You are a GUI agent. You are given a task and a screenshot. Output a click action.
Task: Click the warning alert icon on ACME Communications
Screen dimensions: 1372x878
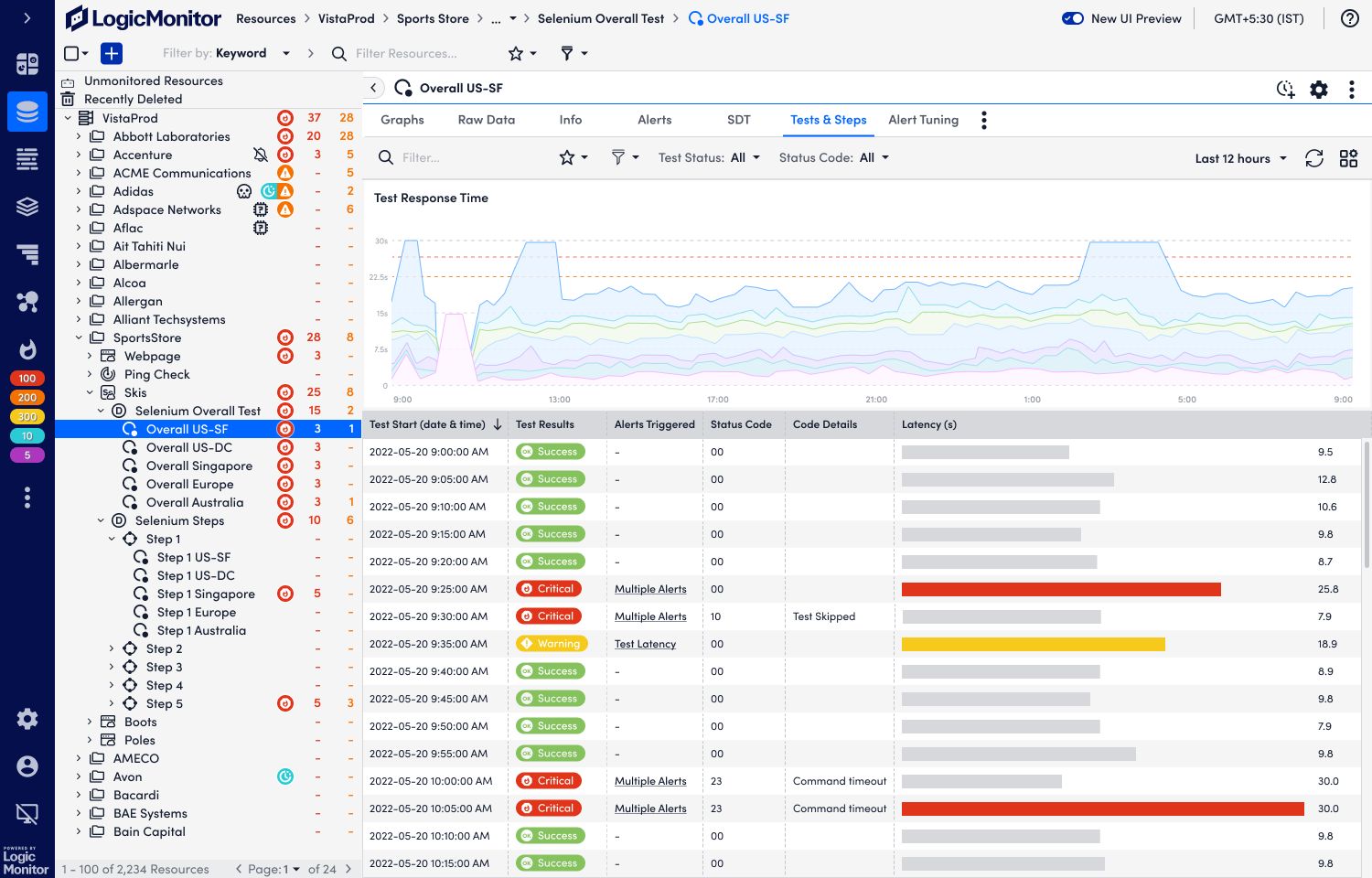click(x=285, y=173)
